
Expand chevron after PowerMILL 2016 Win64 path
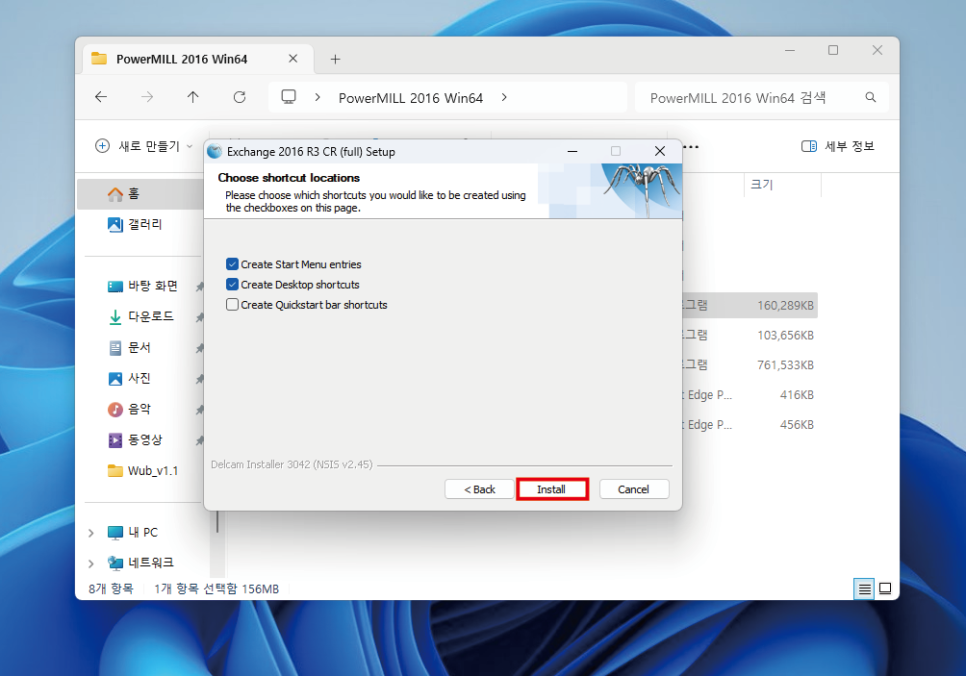point(504,97)
